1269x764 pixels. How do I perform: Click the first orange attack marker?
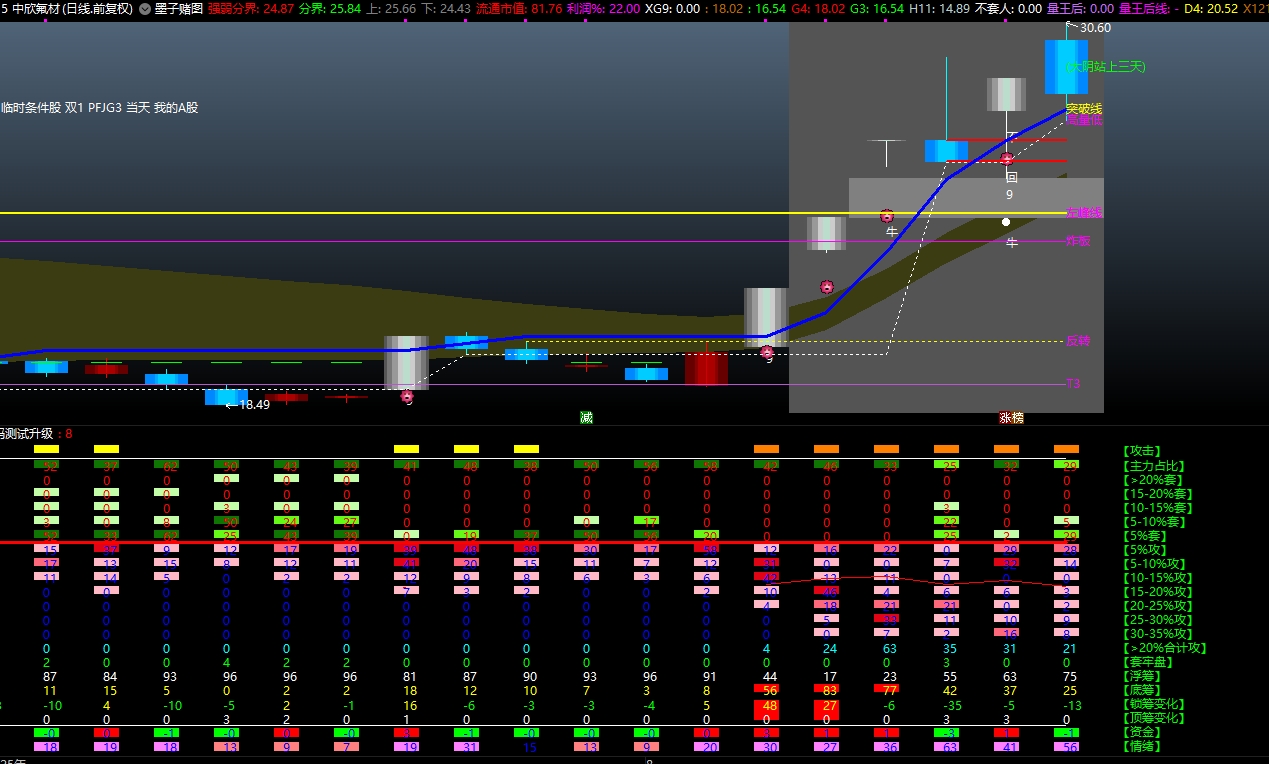click(766, 449)
